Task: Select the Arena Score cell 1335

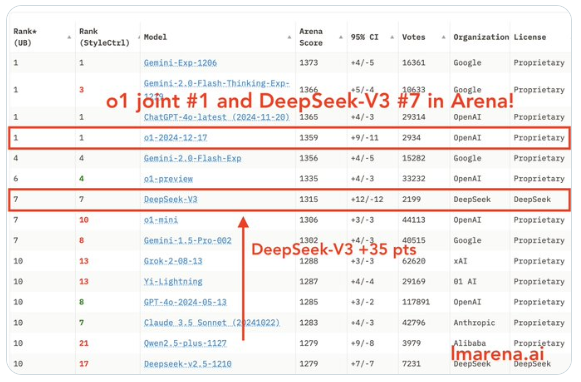Action: (309, 179)
